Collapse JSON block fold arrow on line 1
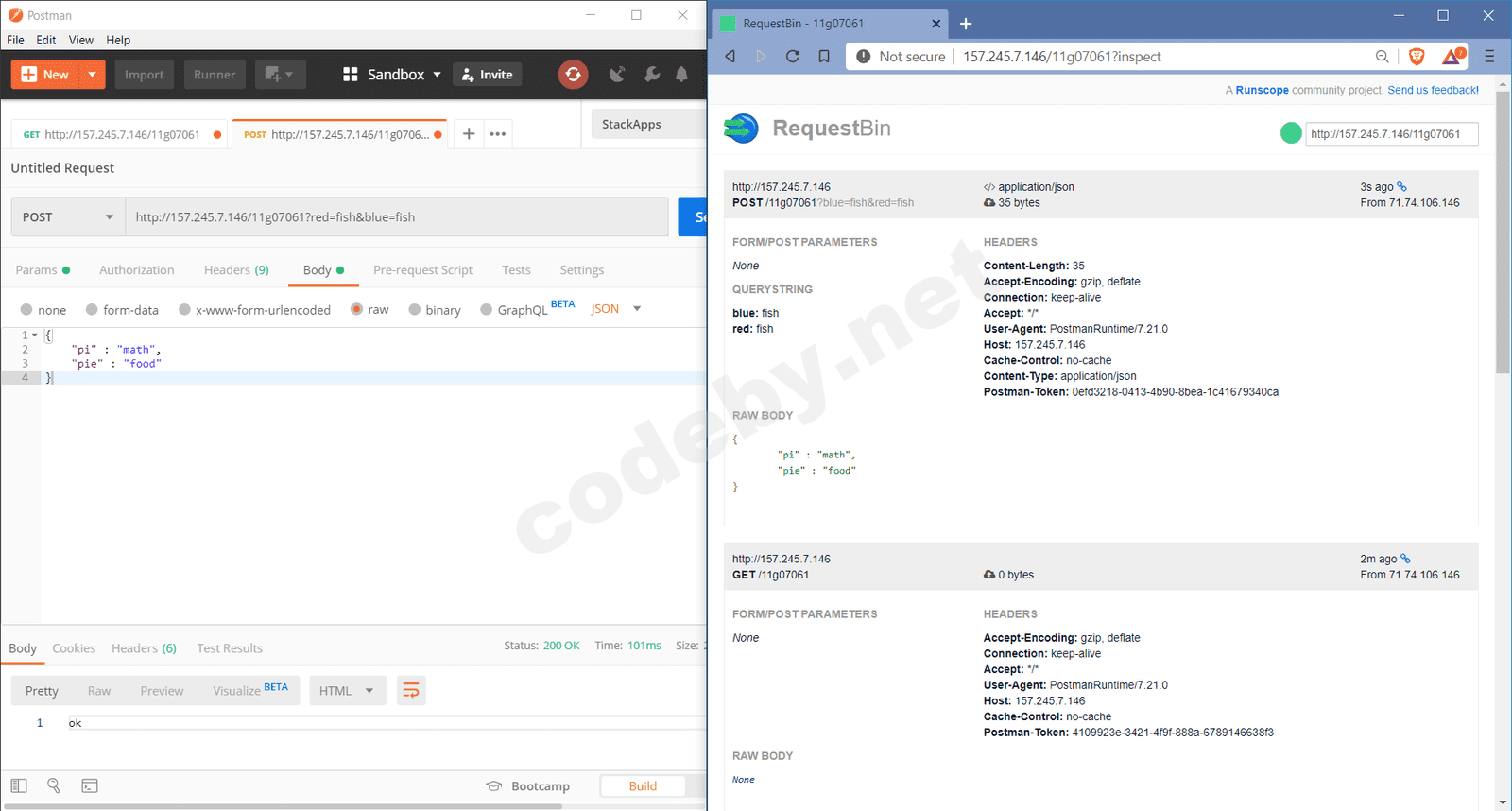This screenshot has width=1512, height=811. click(35, 336)
